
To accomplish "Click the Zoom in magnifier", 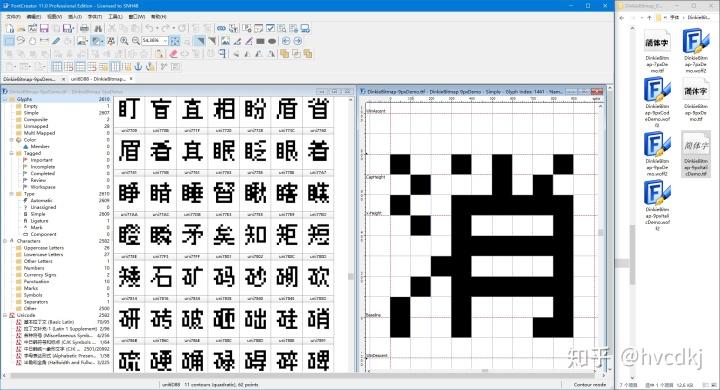I will pyautogui.click(x=124, y=41).
